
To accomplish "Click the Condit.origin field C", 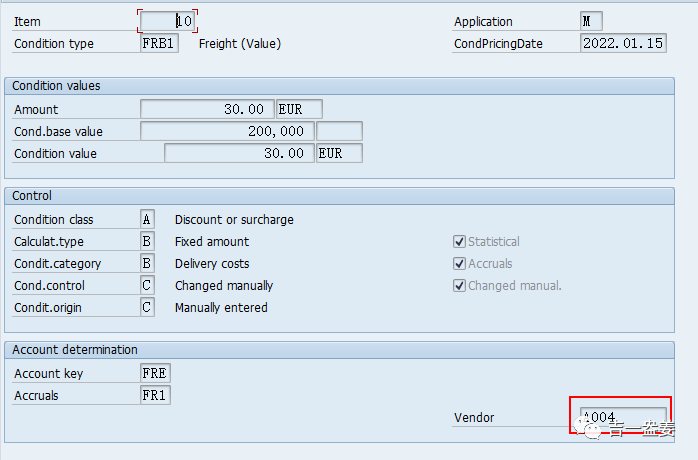I will 147,307.
